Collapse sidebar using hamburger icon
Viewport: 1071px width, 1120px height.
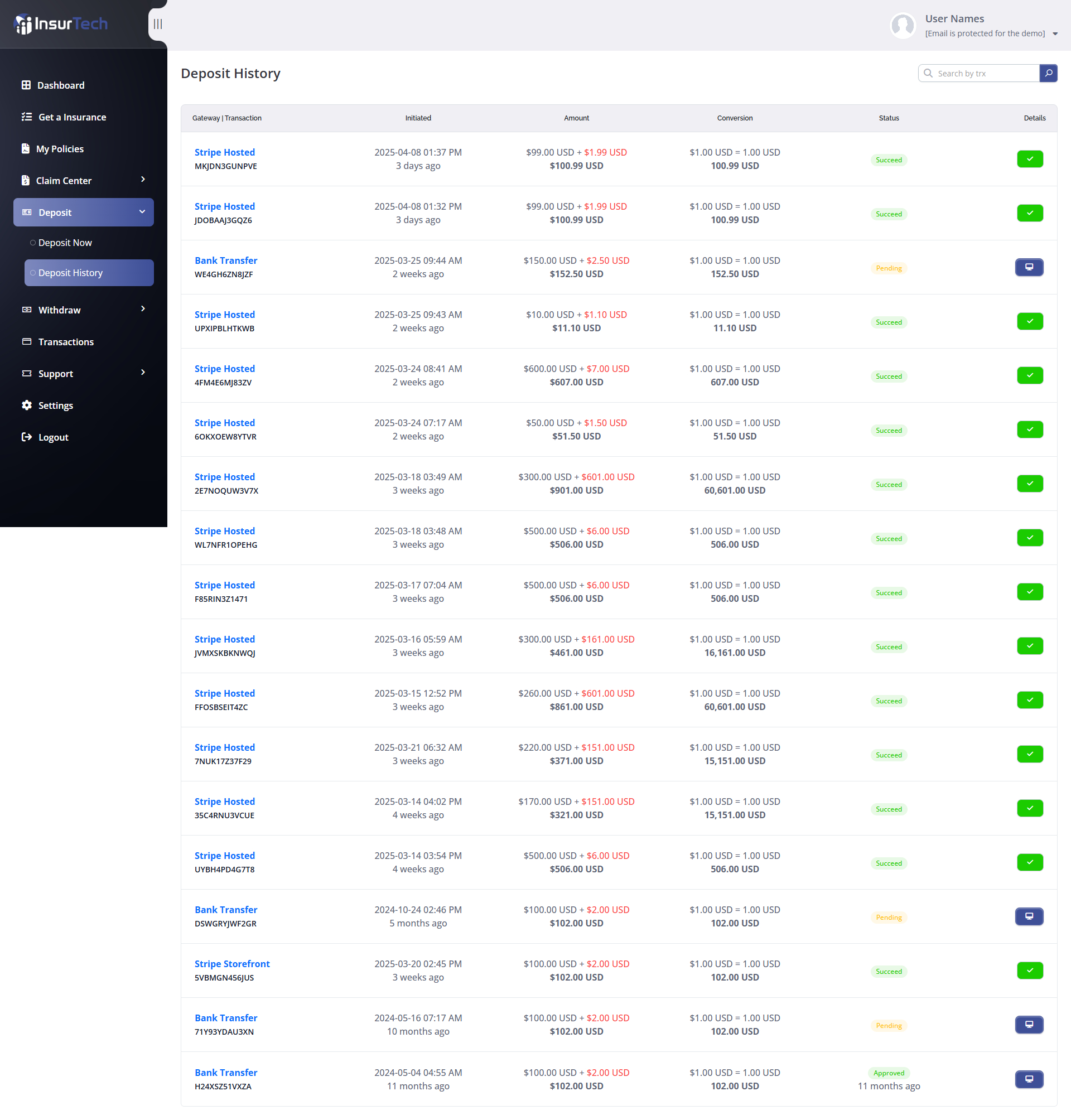tap(157, 24)
